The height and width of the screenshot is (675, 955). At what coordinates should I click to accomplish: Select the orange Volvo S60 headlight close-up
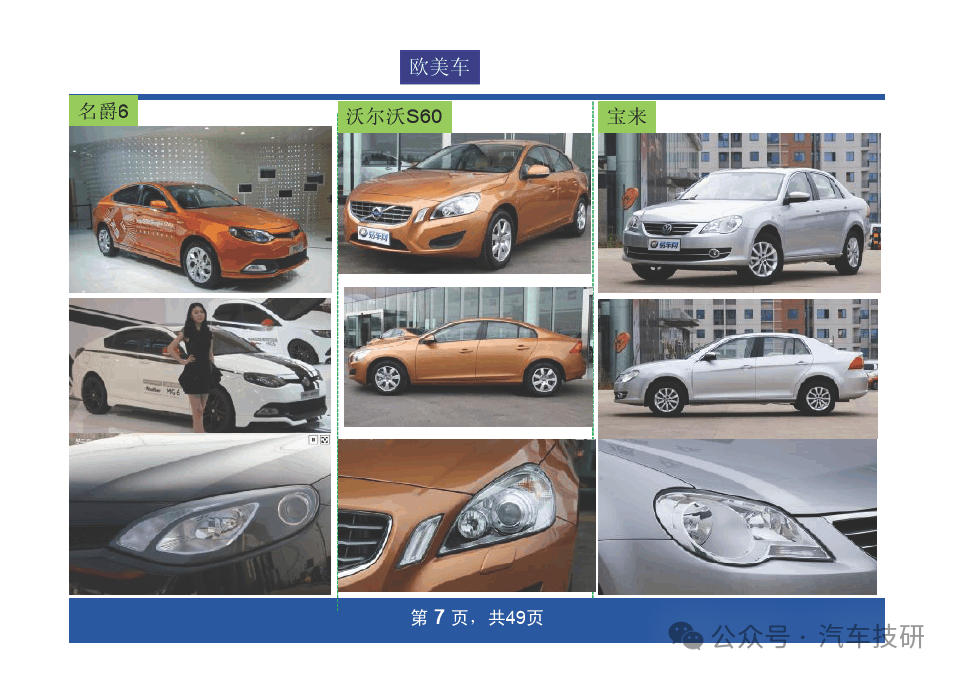[x=467, y=515]
